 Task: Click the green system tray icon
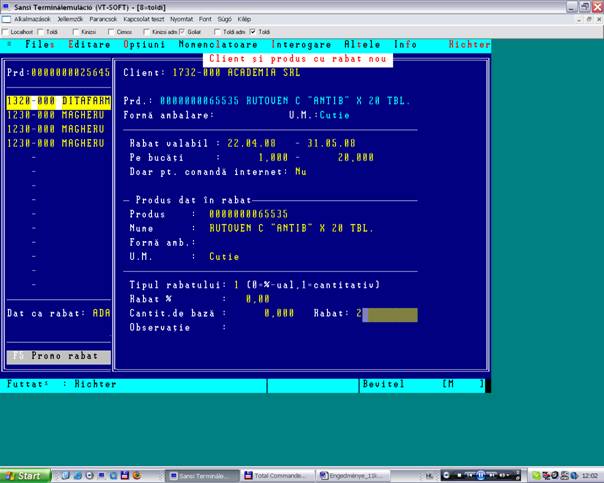pyautogui.click(x=536, y=476)
